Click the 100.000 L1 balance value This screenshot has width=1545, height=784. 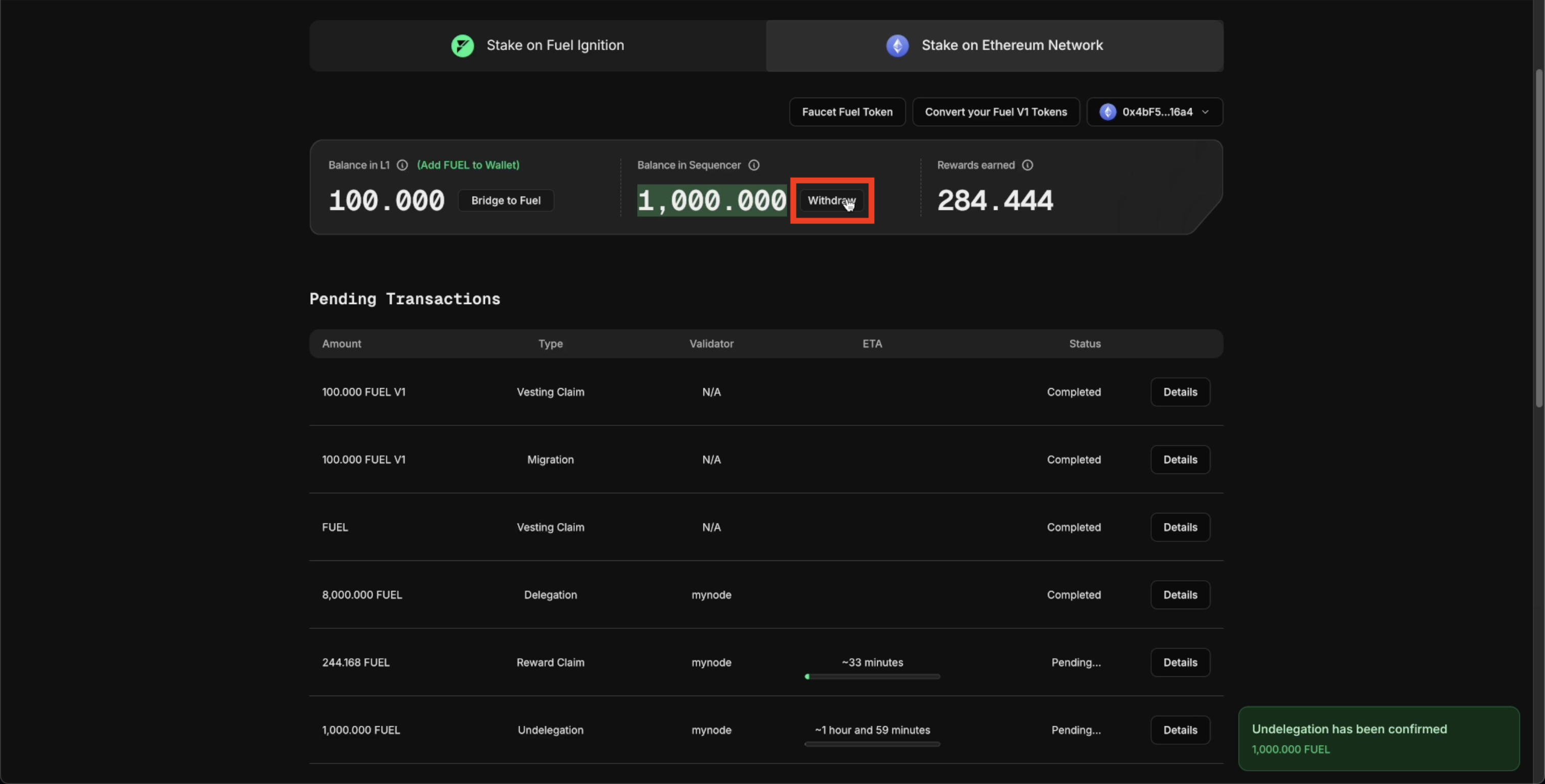(x=386, y=200)
